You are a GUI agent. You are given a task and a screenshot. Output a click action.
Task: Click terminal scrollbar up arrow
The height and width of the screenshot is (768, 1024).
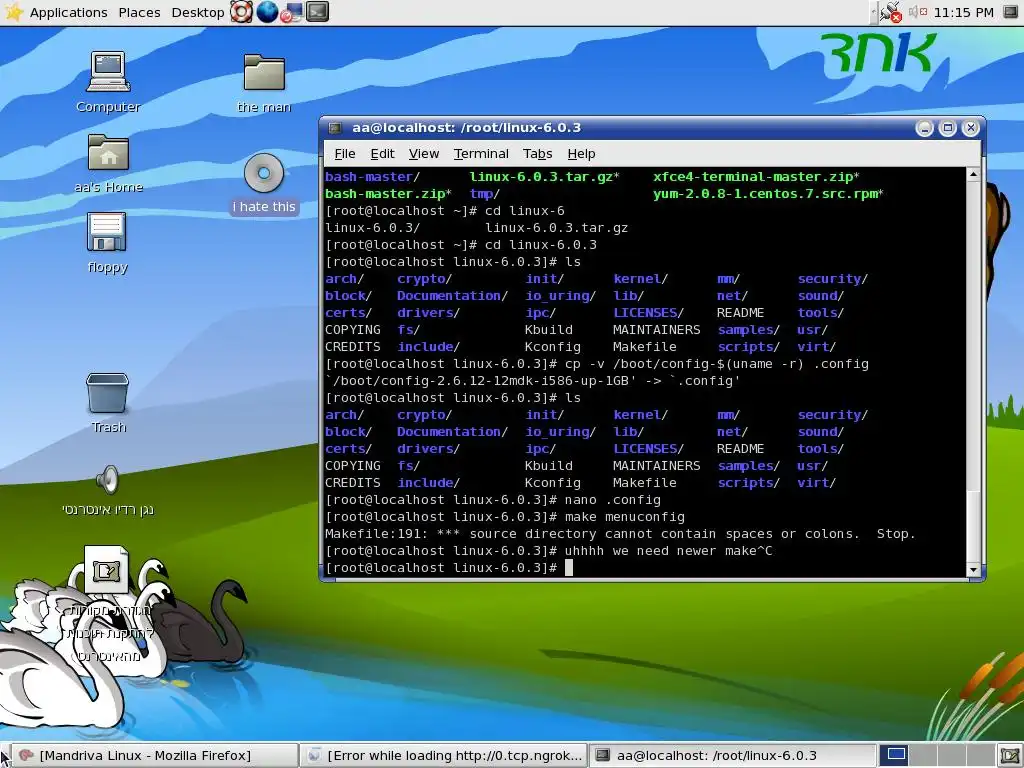[973, 174]
